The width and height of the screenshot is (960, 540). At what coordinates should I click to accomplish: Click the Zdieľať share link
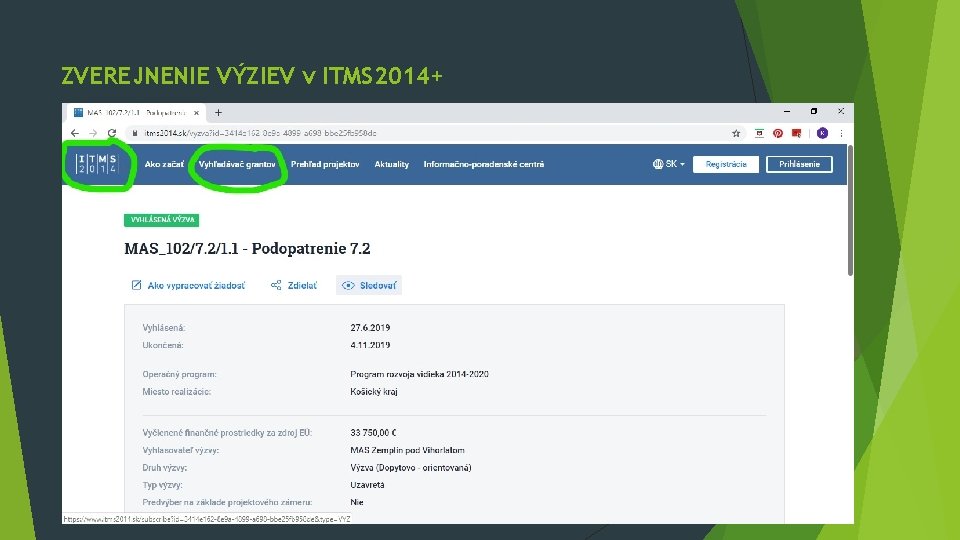click(x=294, y=285)
